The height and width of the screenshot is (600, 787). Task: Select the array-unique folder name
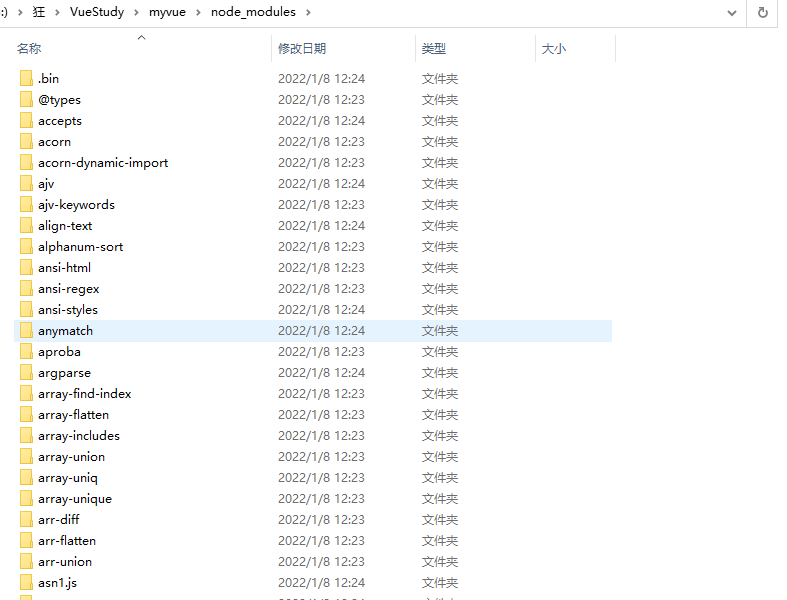[75, 499]
